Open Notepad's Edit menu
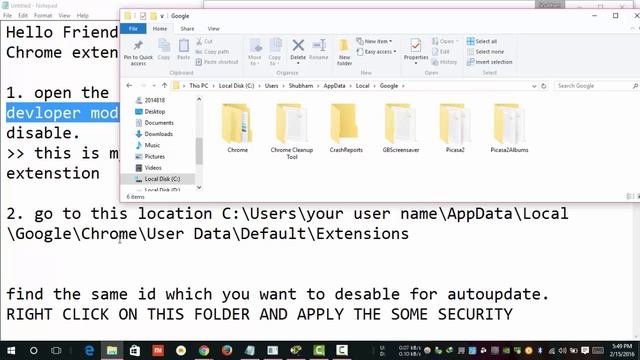640x360 pixels. click(x=23, y=16)
